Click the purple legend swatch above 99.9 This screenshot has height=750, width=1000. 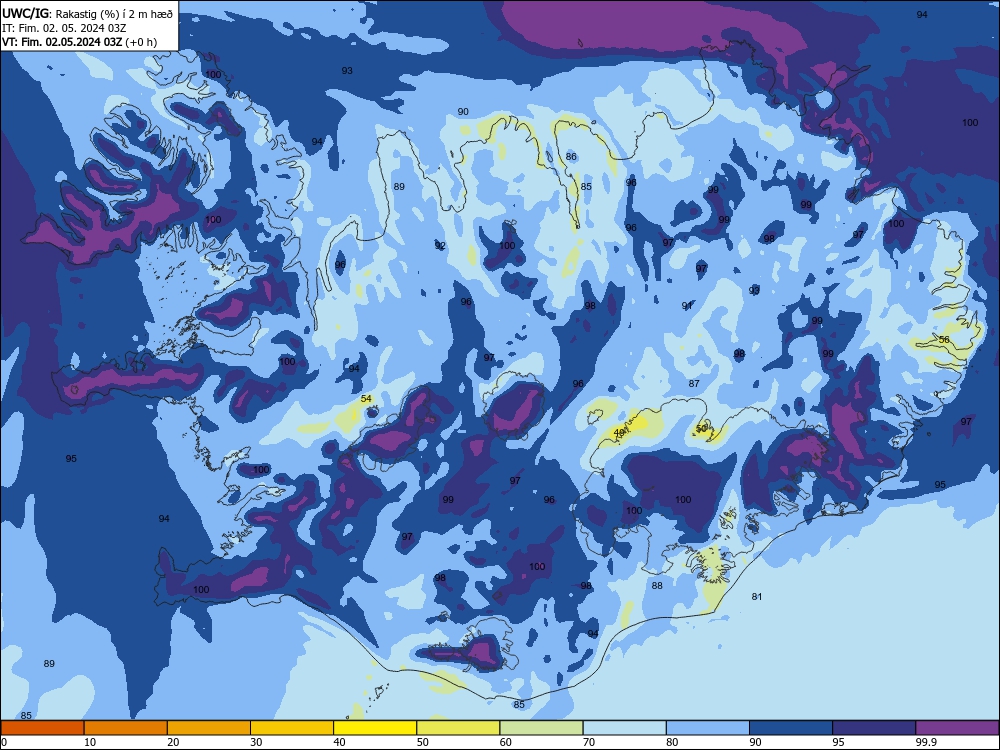click(x=957, y=728)
